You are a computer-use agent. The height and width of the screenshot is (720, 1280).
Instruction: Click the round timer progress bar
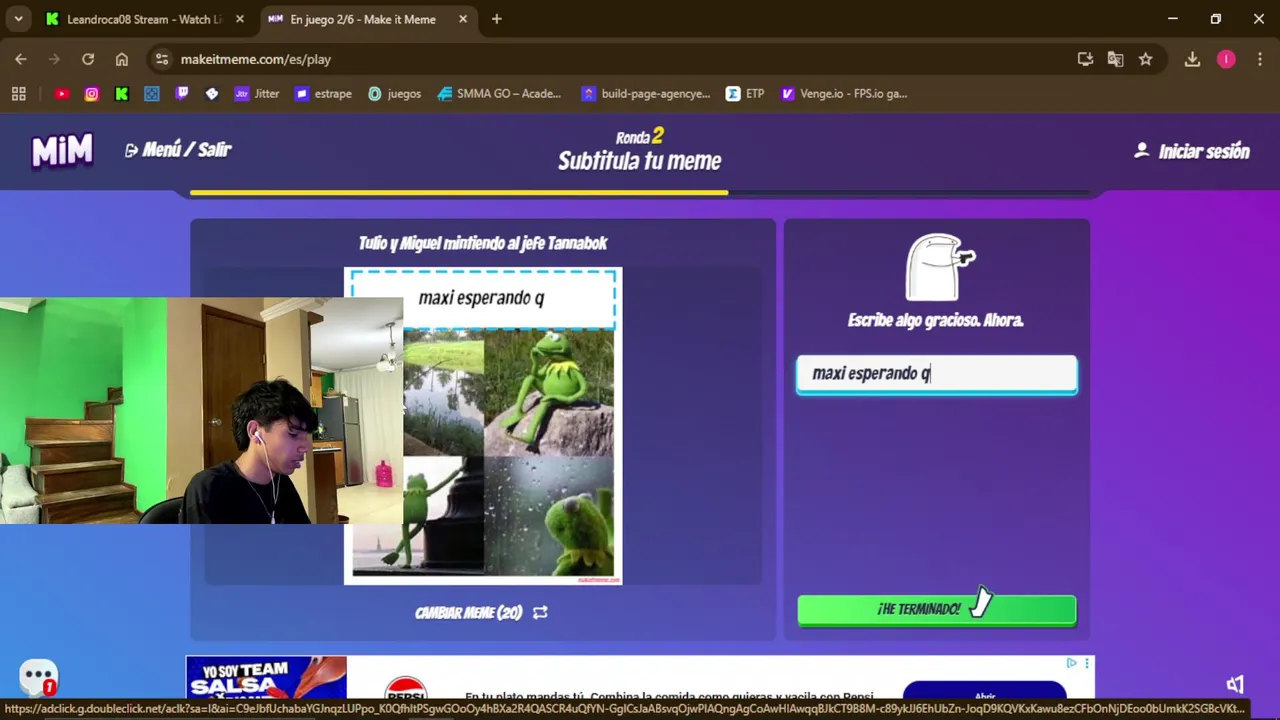click(640, 192)
